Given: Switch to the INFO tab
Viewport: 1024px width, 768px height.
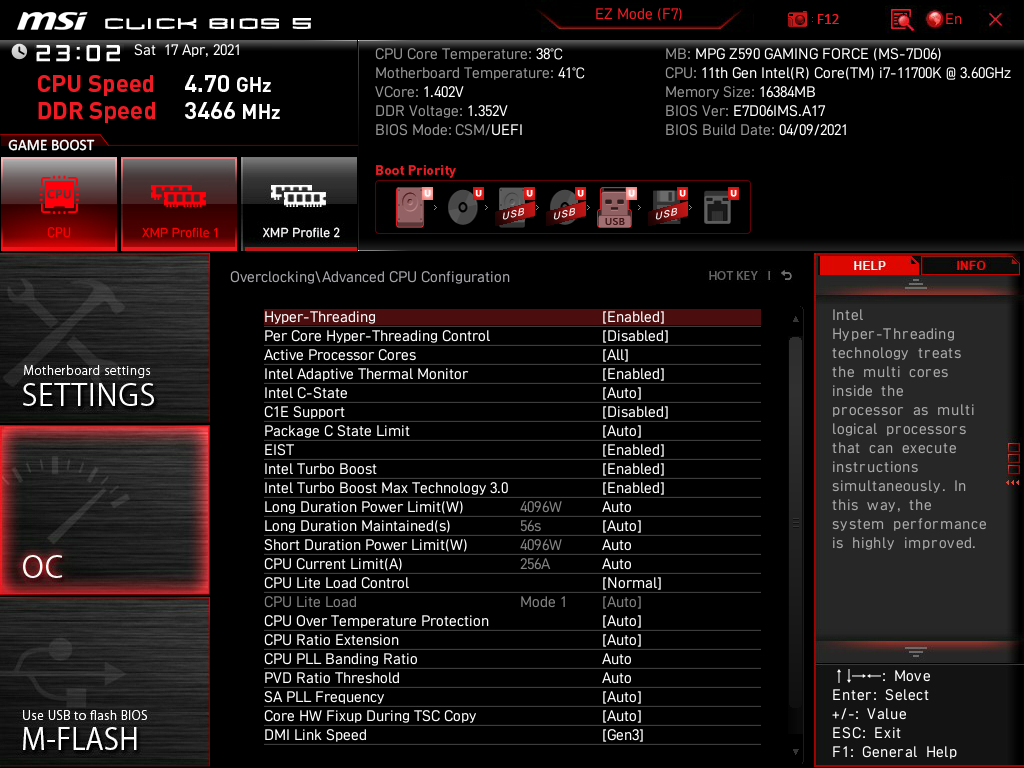Looking at the screenshot, I should (970, 266).
